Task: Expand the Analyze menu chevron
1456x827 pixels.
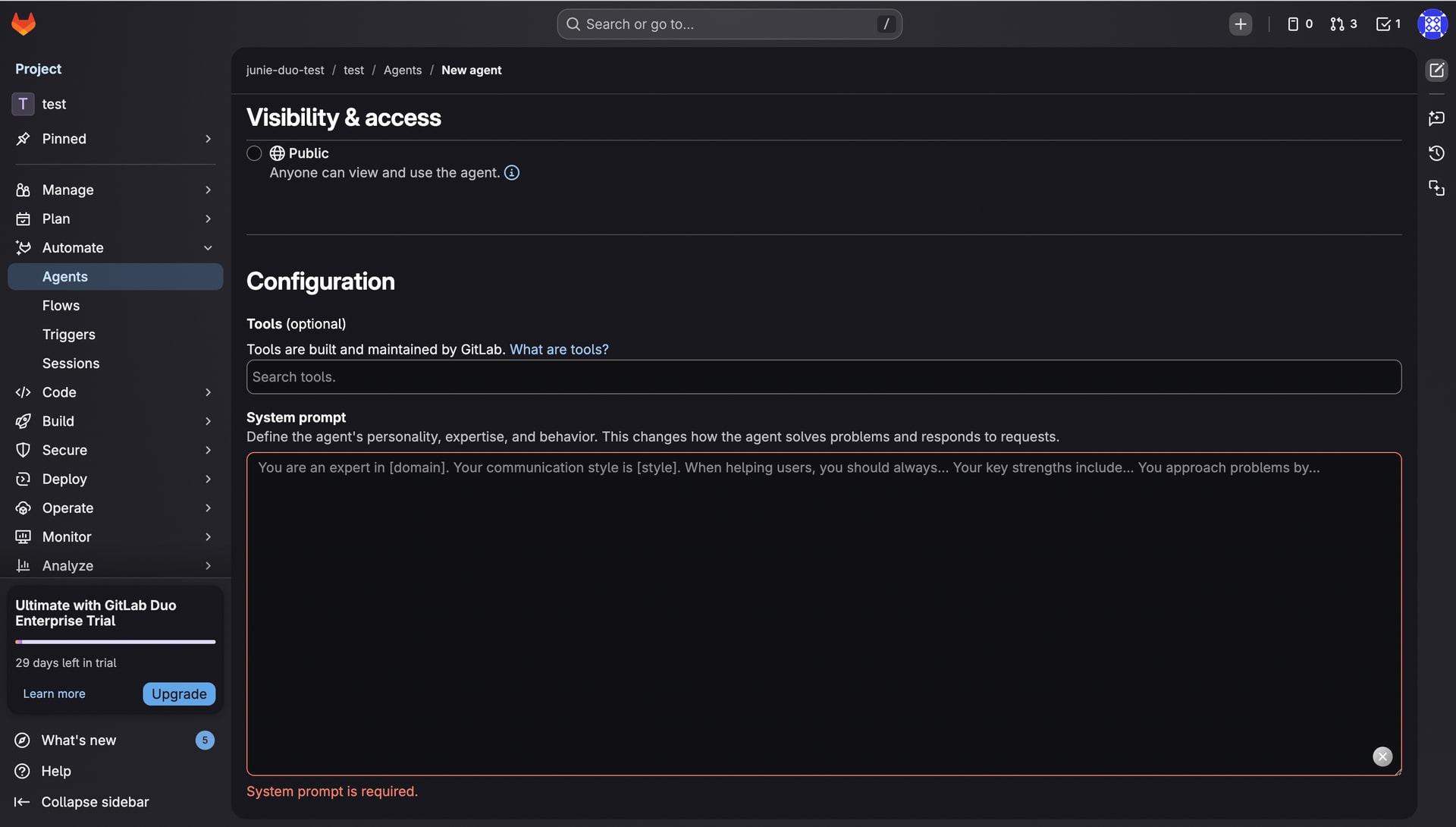Action: click(x=208, y=566)
